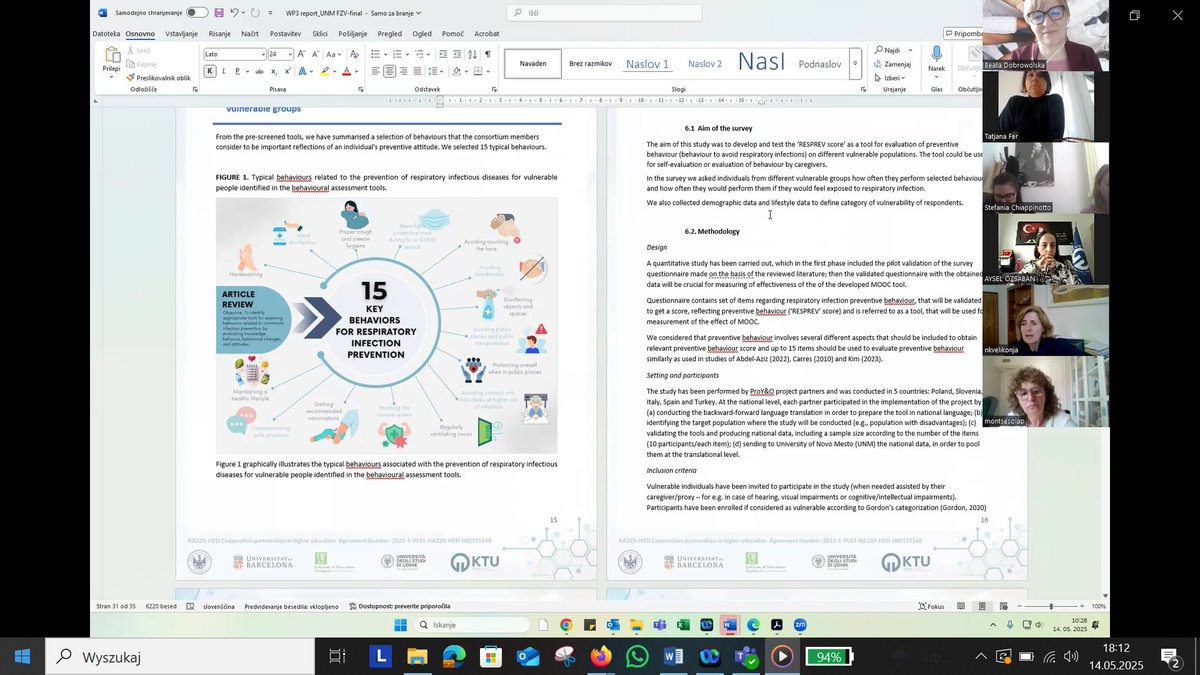1200x675 pixels.
Task: Click the Pripombe (Comments) button
Action: (964, 33)
